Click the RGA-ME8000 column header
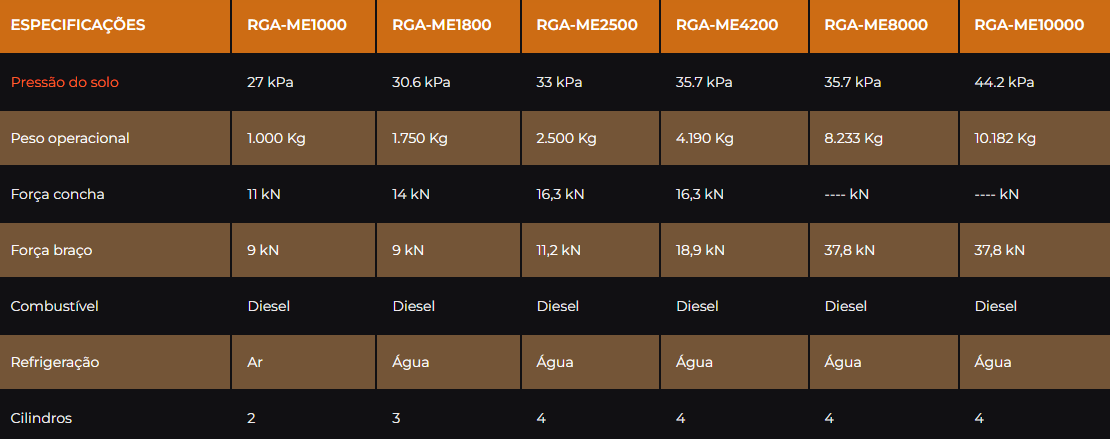Viewport: 1110px width, 439px height. (876, 25)
